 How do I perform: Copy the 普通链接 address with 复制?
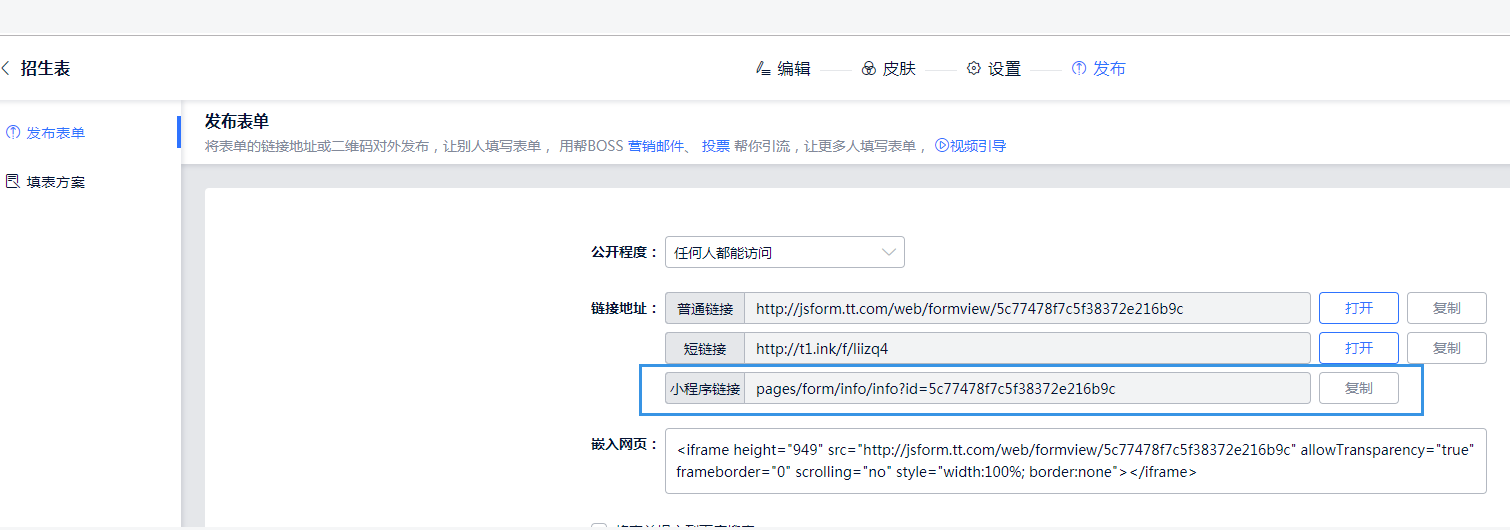coord(1446,308)
